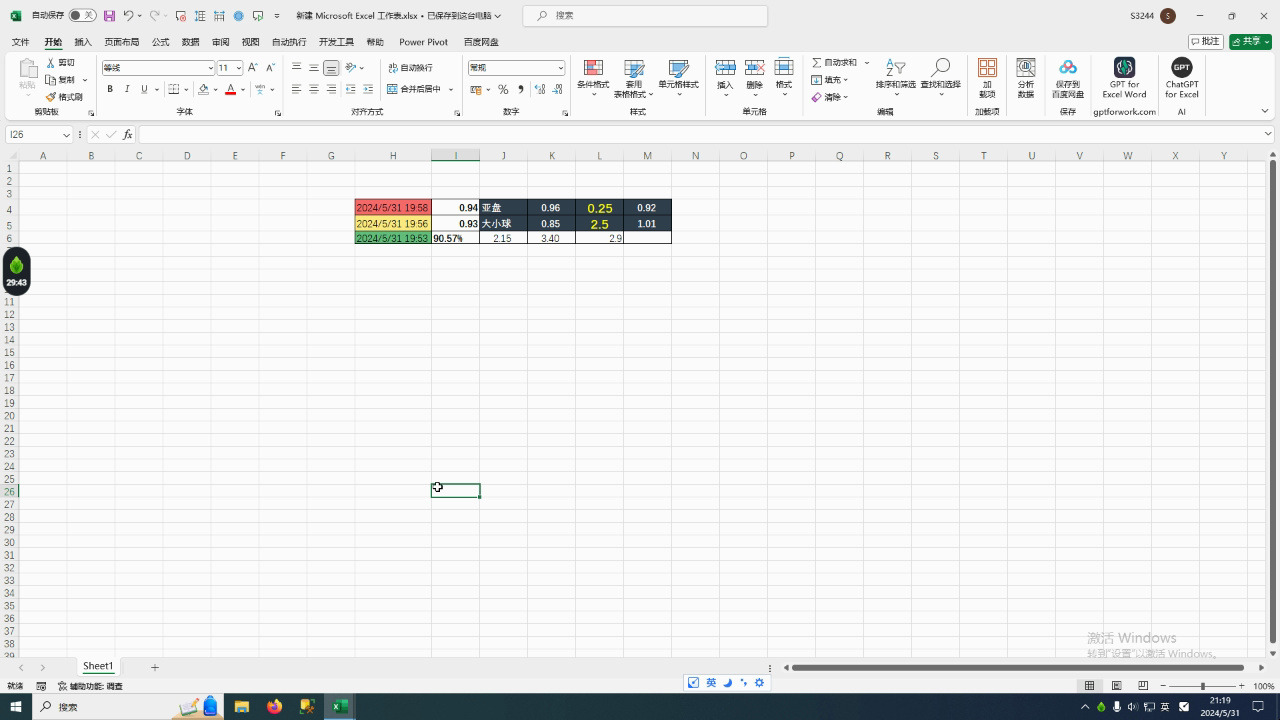This screenshot has width=1280, height=720.
Task: Click the Percent Style button
Action: point(503,89)
